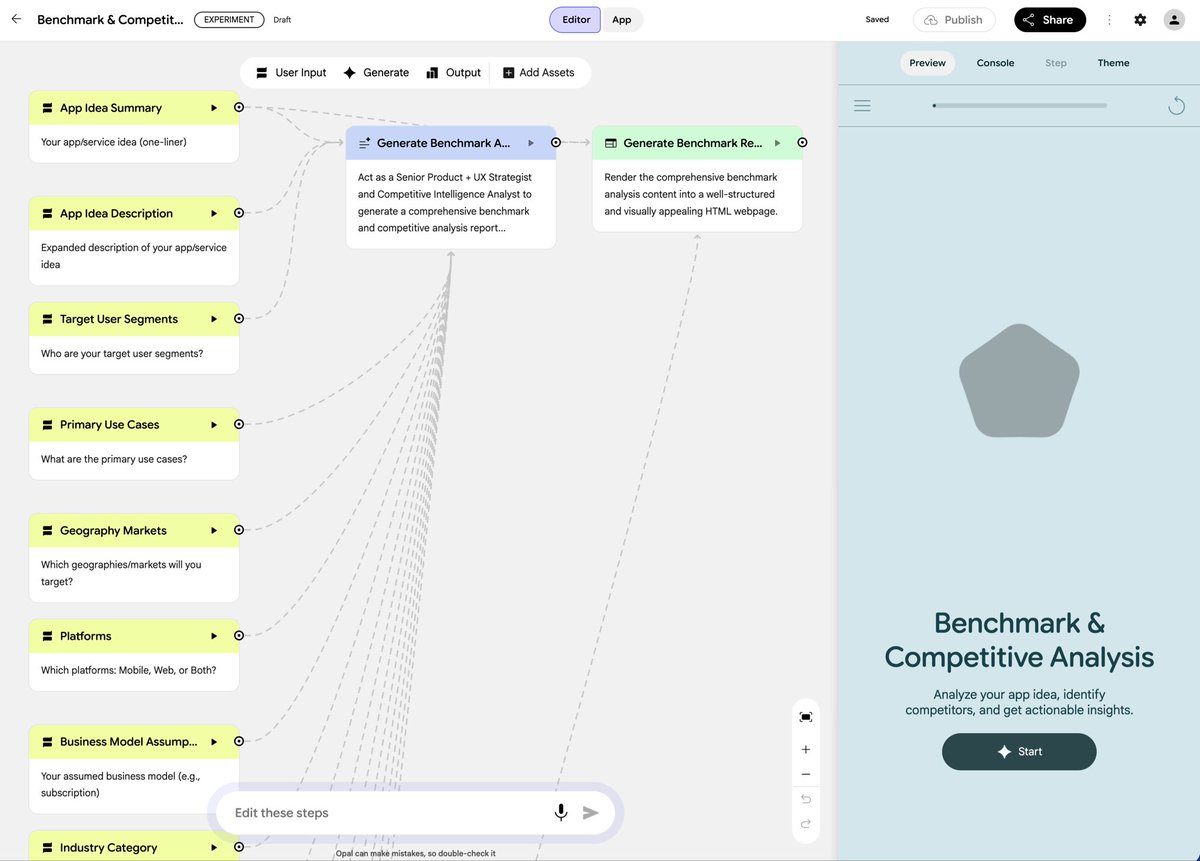
Task: Click the pentagon logo in preview
Action: pyautogui.click(x=1019, y=381)
